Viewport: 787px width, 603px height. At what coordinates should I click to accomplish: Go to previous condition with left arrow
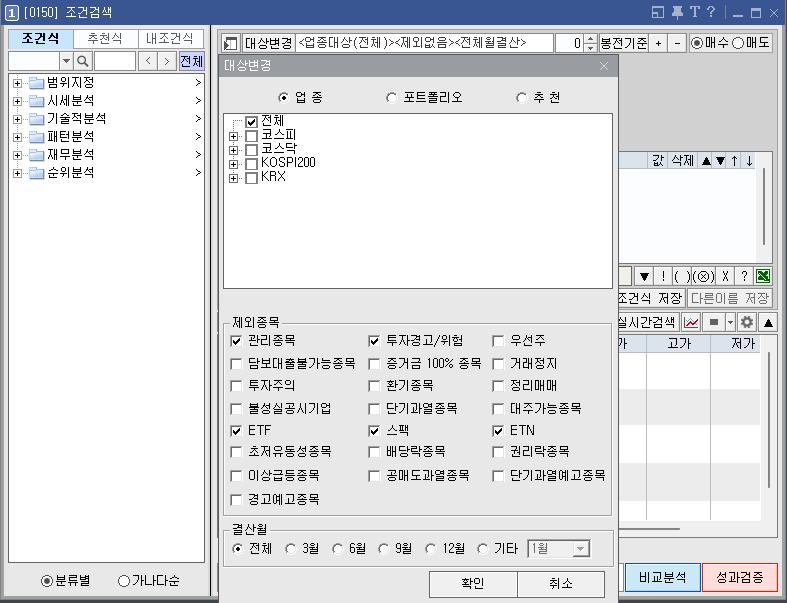tap(148, 61)
